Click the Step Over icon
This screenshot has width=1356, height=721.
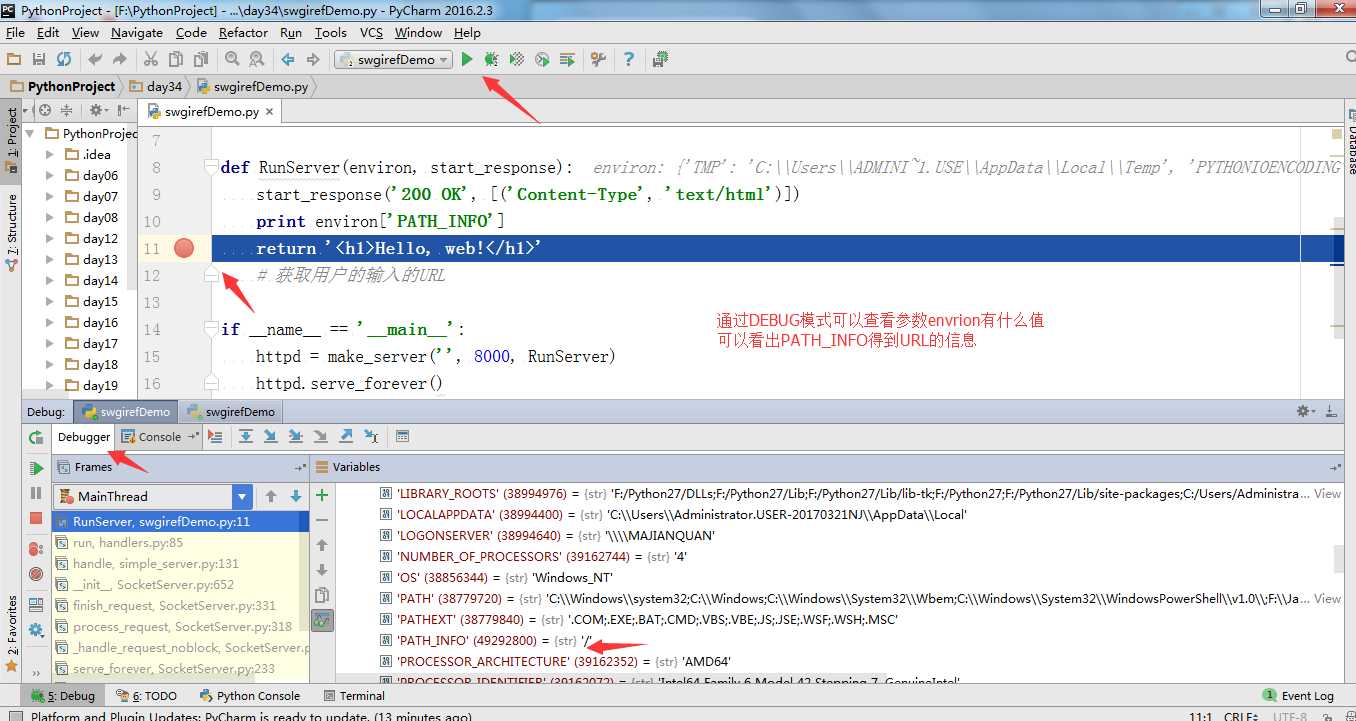pyautogui.click(x=246, y=436)
